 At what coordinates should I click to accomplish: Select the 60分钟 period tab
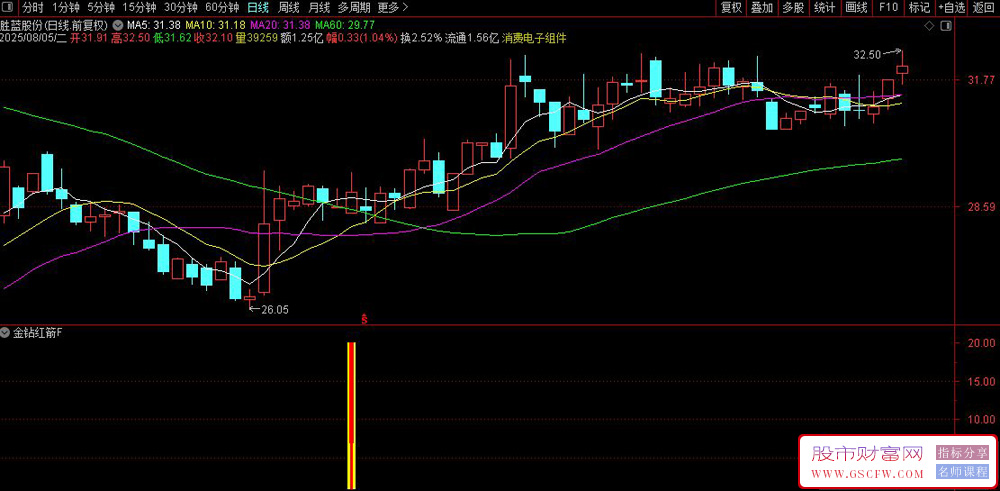click(x=222, y=8)
